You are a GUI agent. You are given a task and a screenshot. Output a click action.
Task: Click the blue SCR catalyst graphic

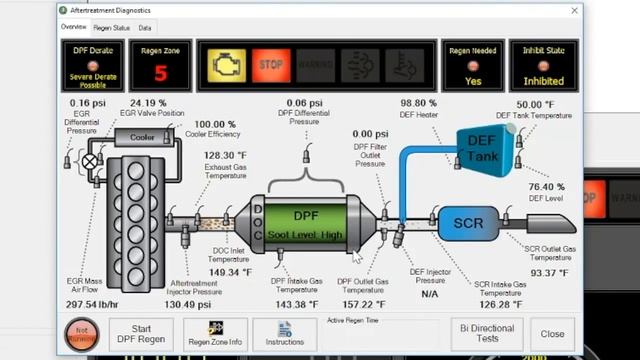(468, 223)
